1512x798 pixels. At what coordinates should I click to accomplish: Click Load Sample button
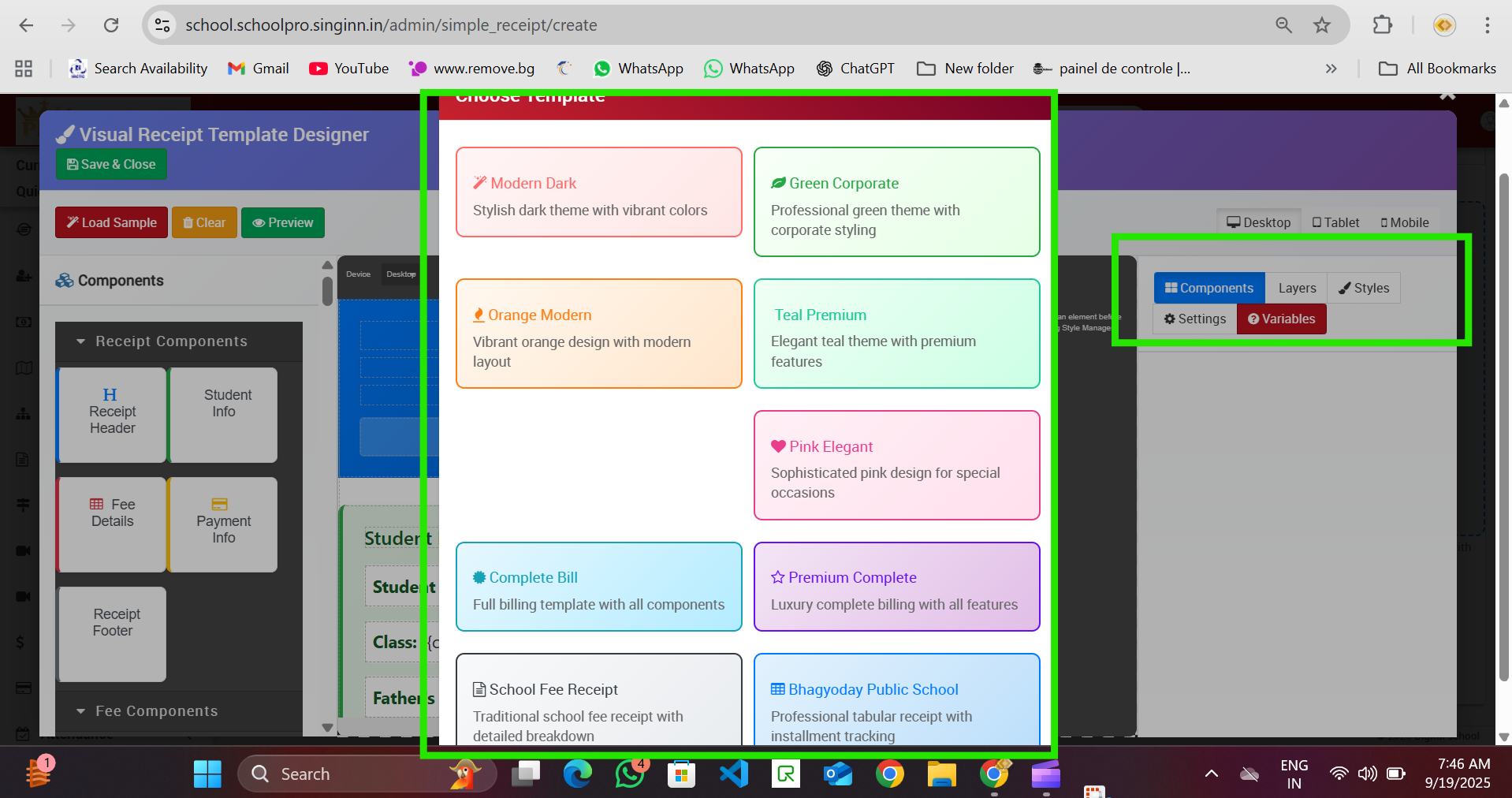coord(111,222)
